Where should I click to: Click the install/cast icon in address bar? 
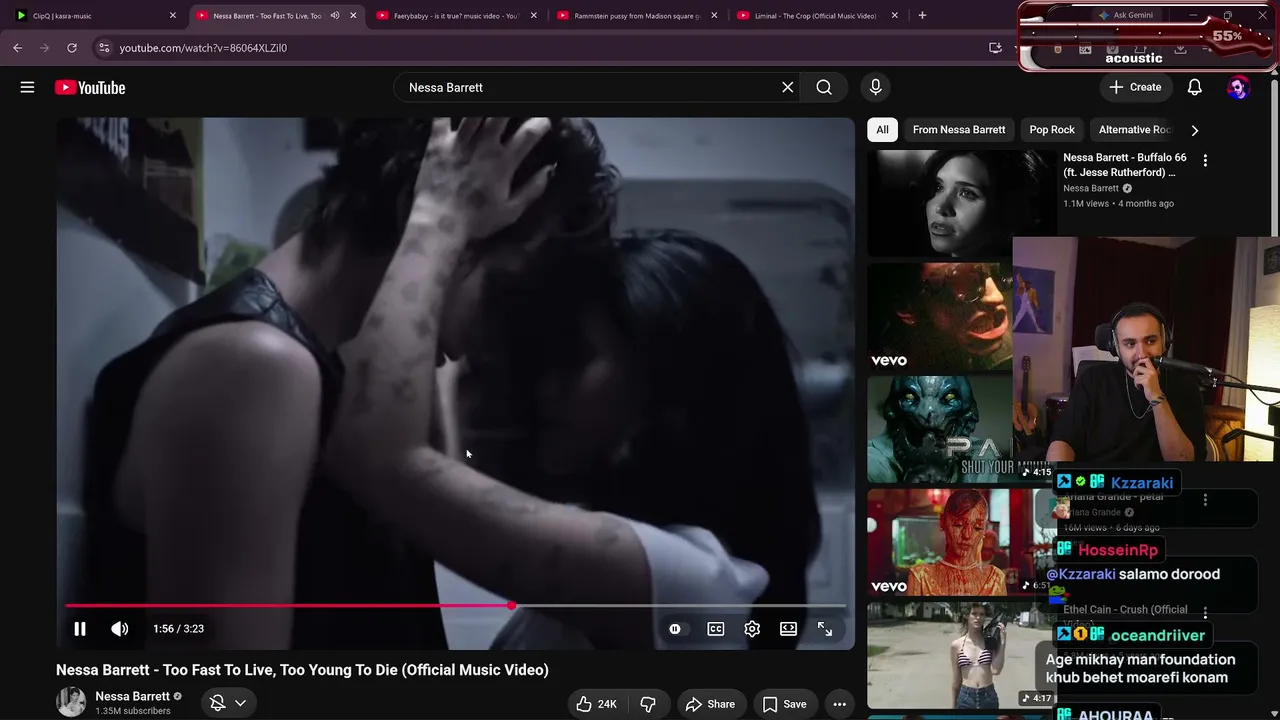pyautogui.click(x=995, y=48)
